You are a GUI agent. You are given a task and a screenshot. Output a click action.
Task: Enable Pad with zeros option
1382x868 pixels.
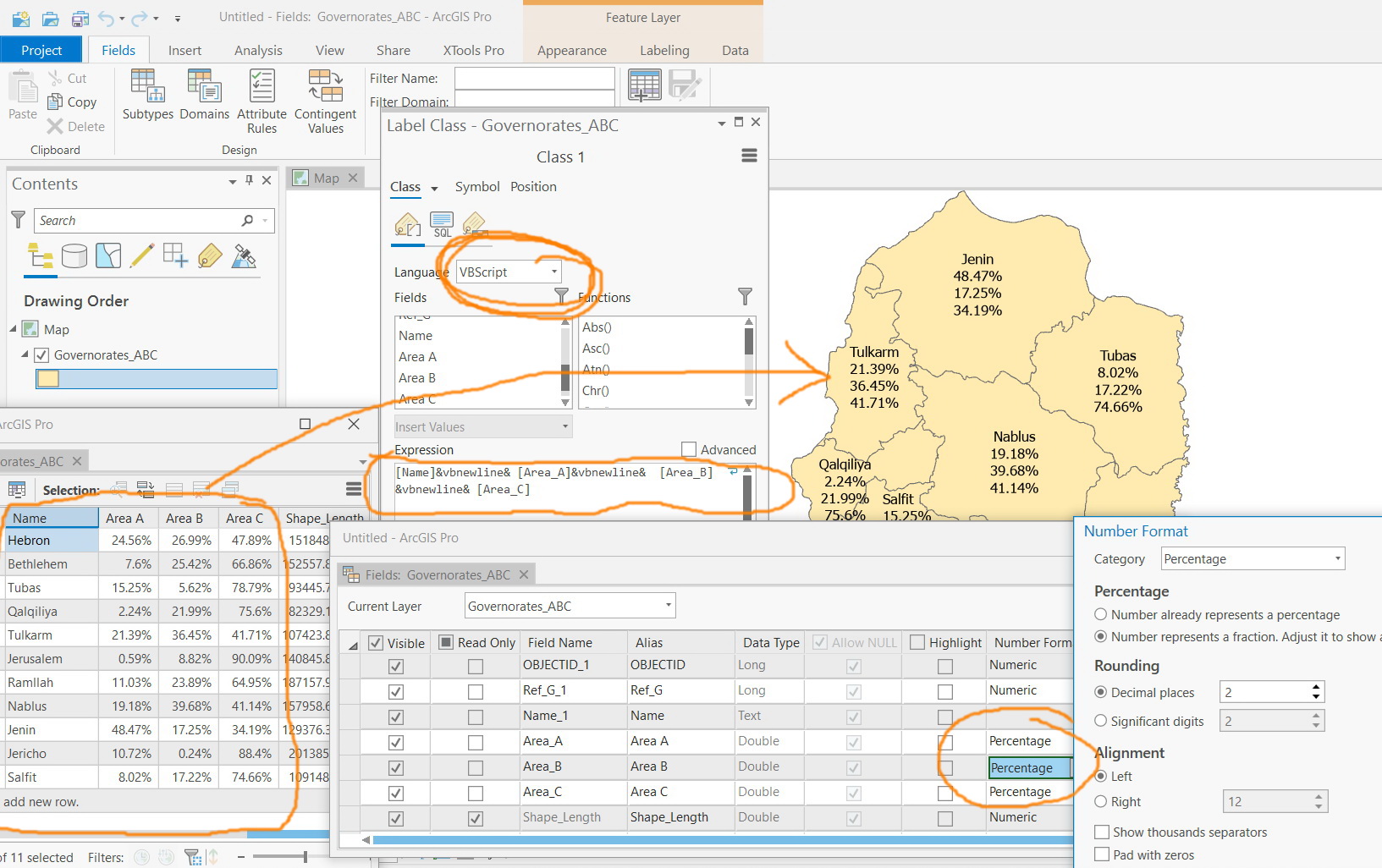1102,854
